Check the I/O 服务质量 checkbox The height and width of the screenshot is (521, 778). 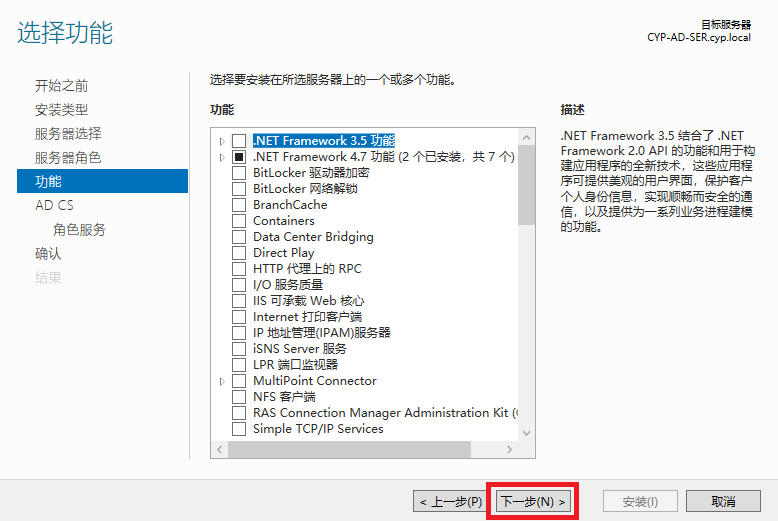[x=239, y=285]
